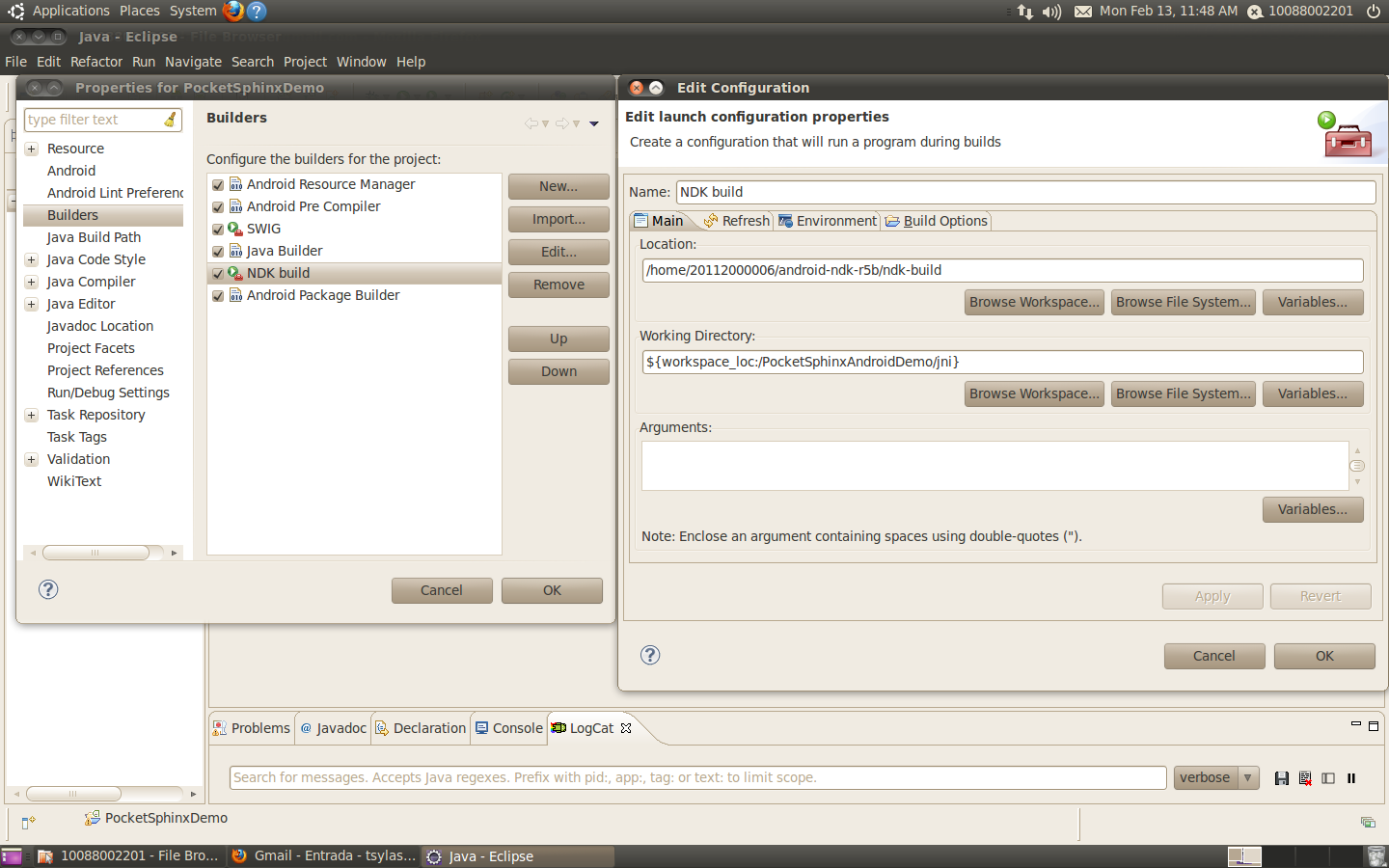This screenshot has width=1389, height=868.
Task: Save LogCat log to file
Action: (x=1282, y=778)
